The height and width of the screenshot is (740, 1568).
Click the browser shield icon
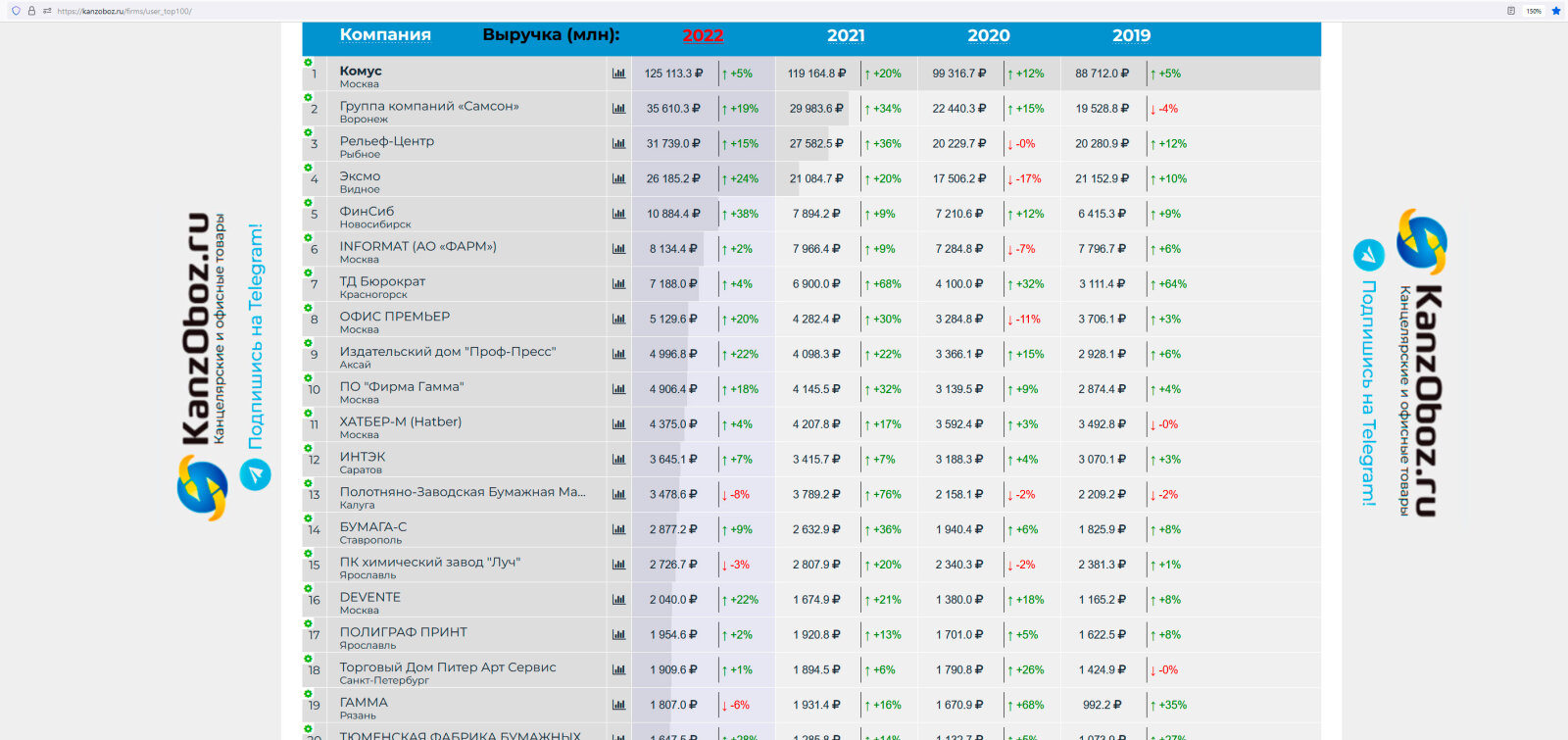[x=16, y=11]
